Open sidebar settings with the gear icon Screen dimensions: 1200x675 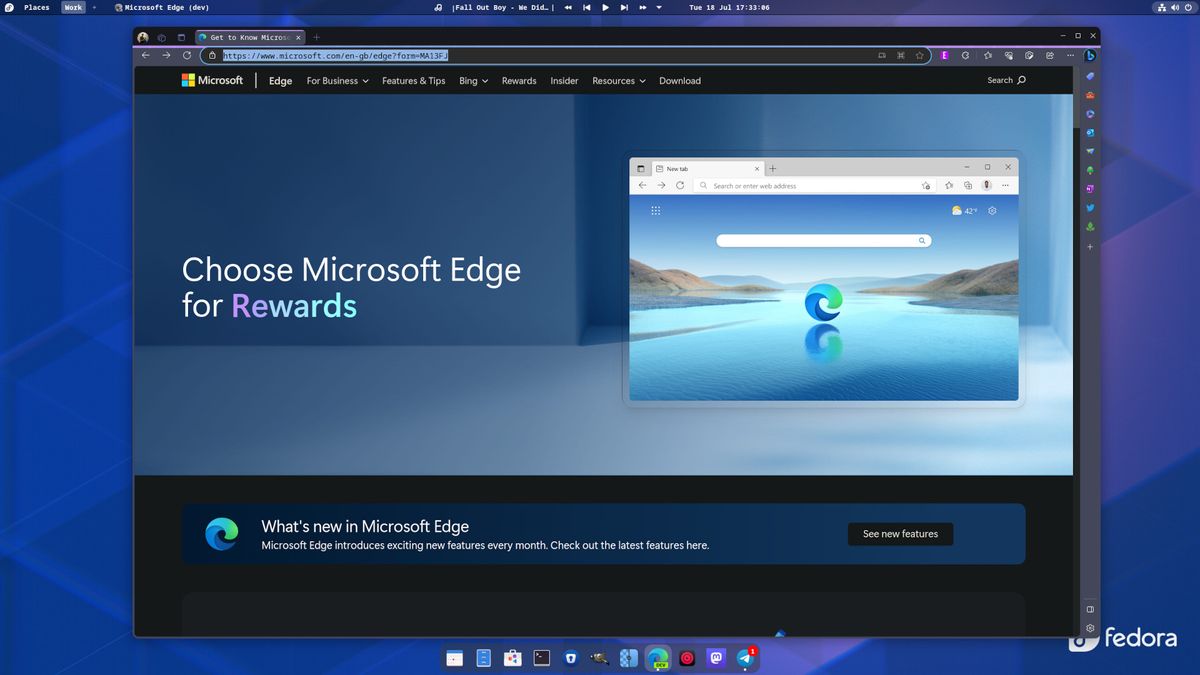(x=1089, y=628)
